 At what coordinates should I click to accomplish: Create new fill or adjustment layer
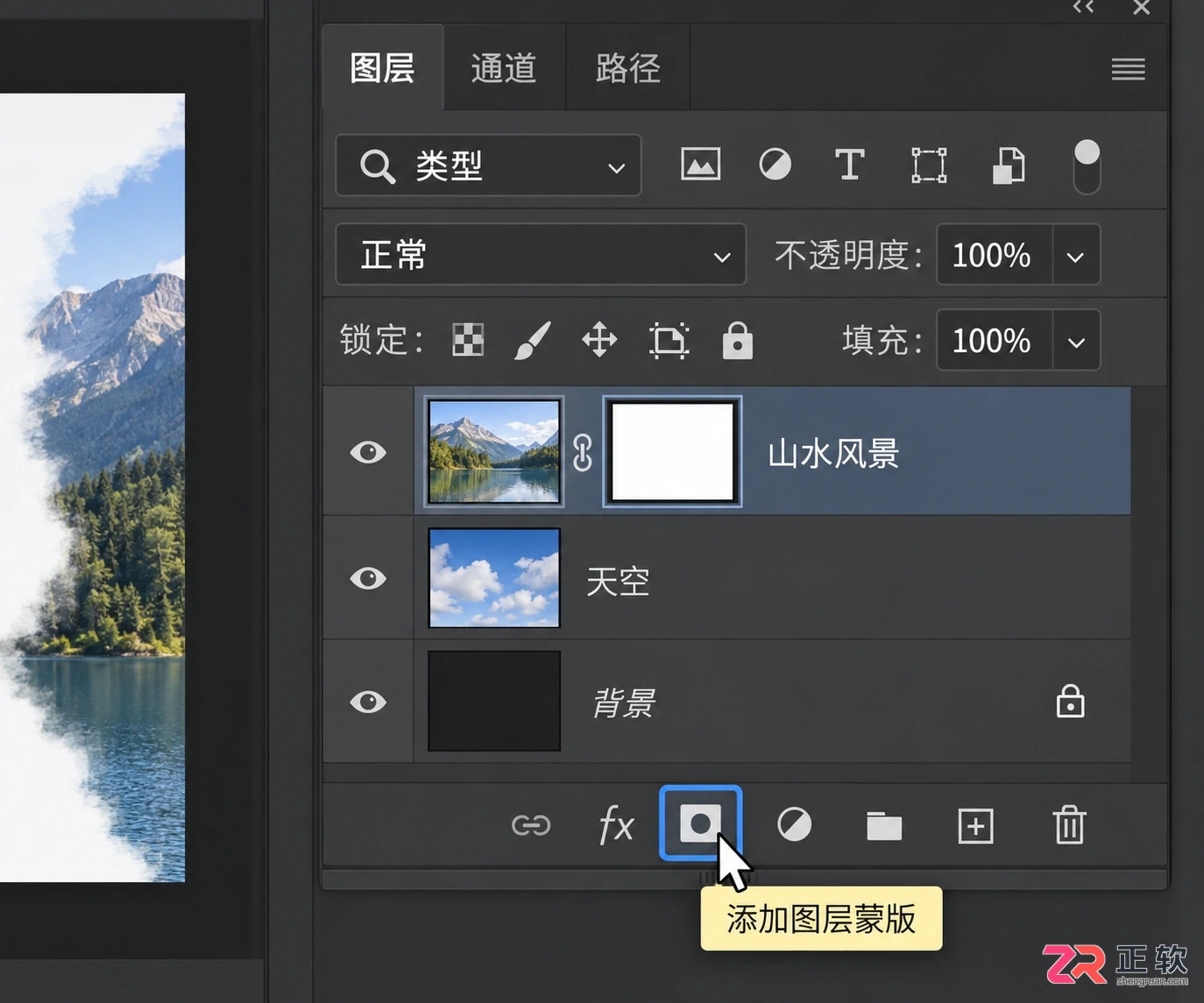[x=795, y=825]
